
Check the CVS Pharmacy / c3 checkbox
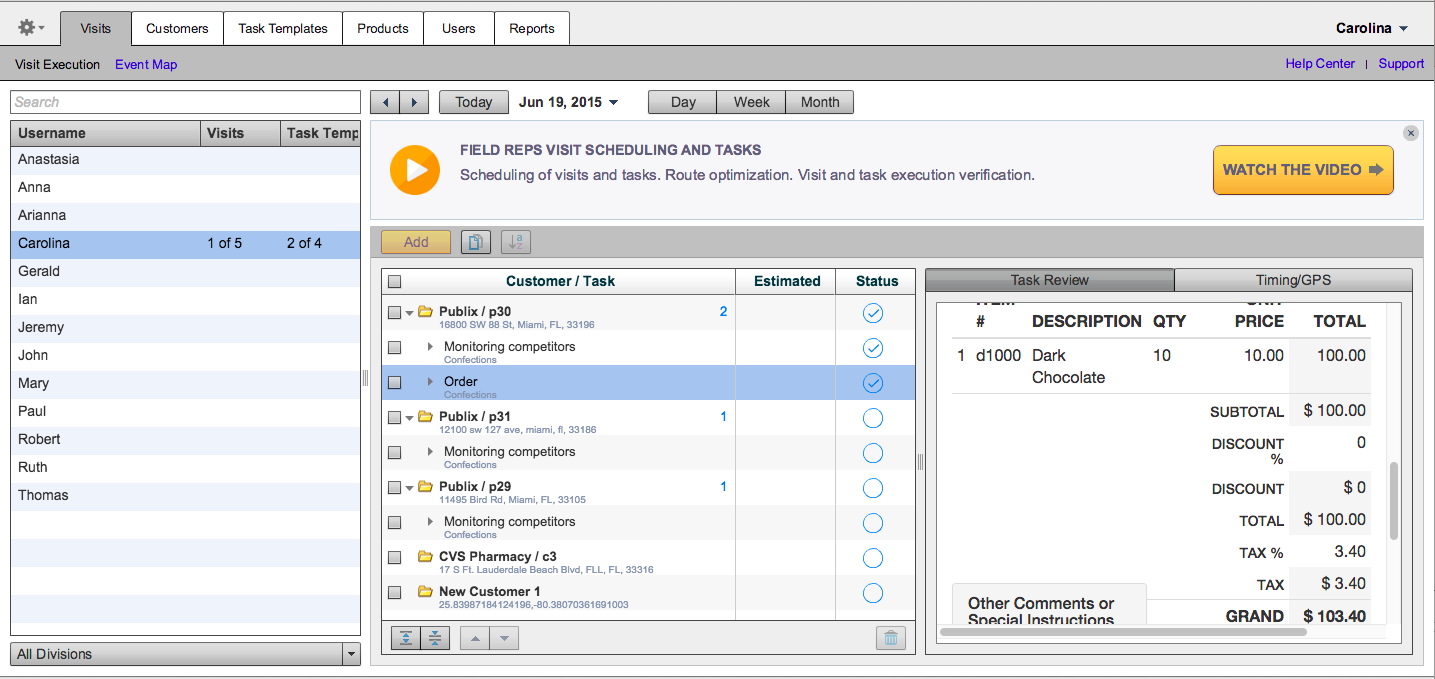(395, 558)
